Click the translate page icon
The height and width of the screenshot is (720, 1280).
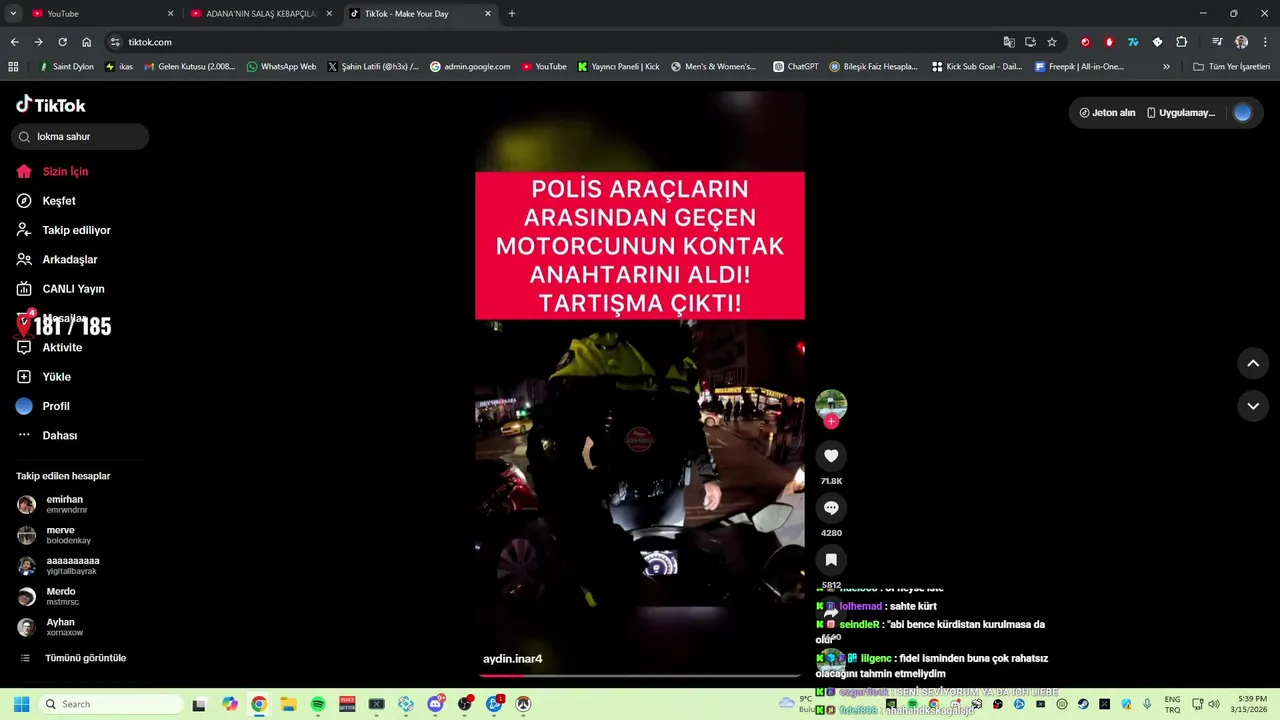click(1009, 42)
